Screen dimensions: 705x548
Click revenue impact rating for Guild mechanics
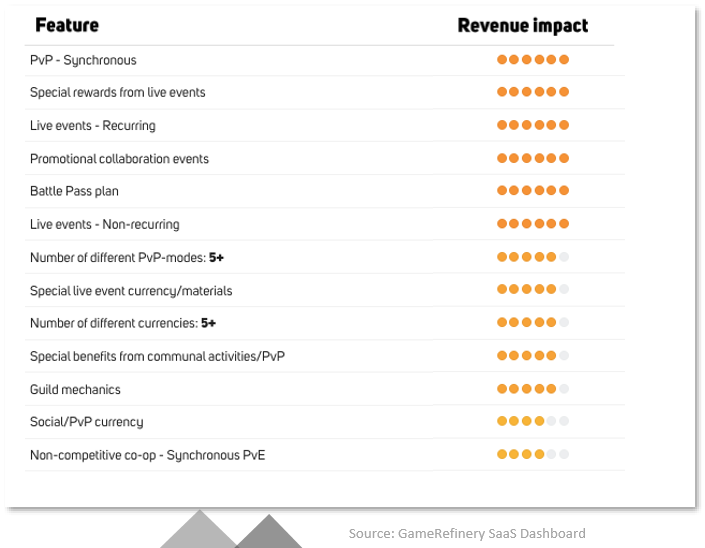[533, 389]
